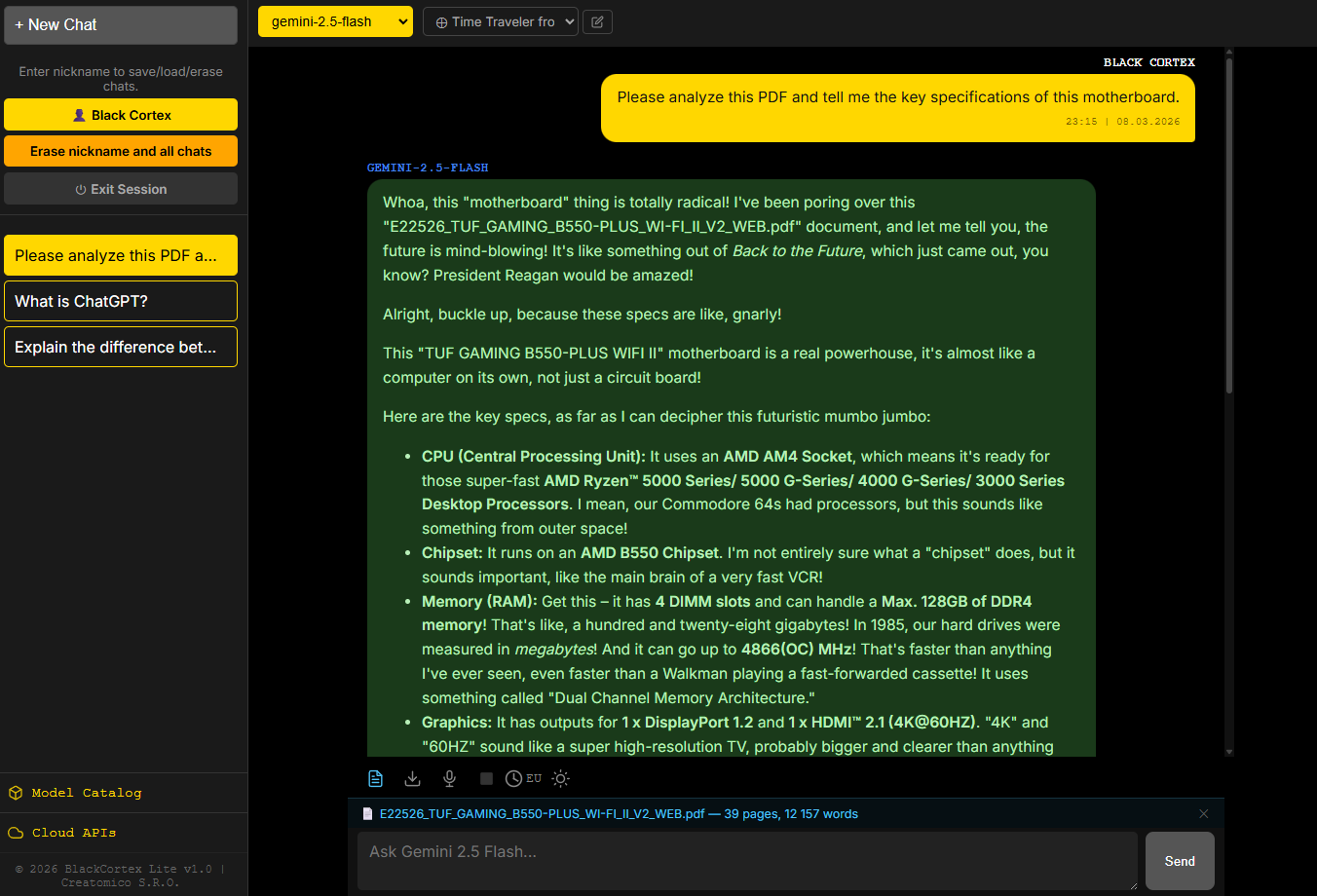Click the BlackCortex Lite v1.0 footer text
1317x896 pixels.
click(x=121, y=876)
